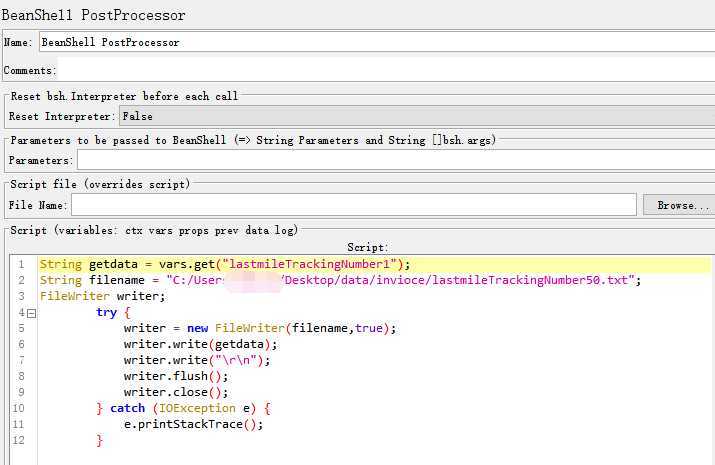
Task: Click line number 5 in the gutter
Action: point(21,328)
